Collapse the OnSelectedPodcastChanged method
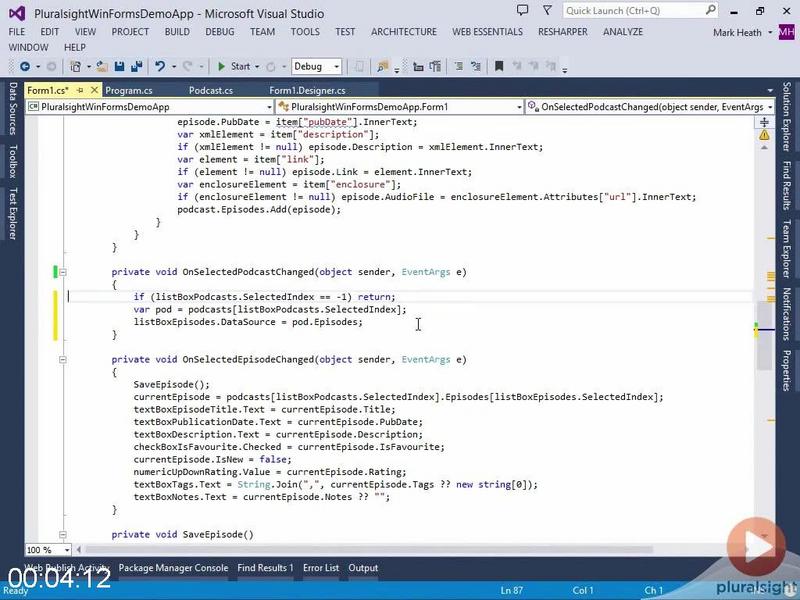800x600 pixels. [63, 272]
